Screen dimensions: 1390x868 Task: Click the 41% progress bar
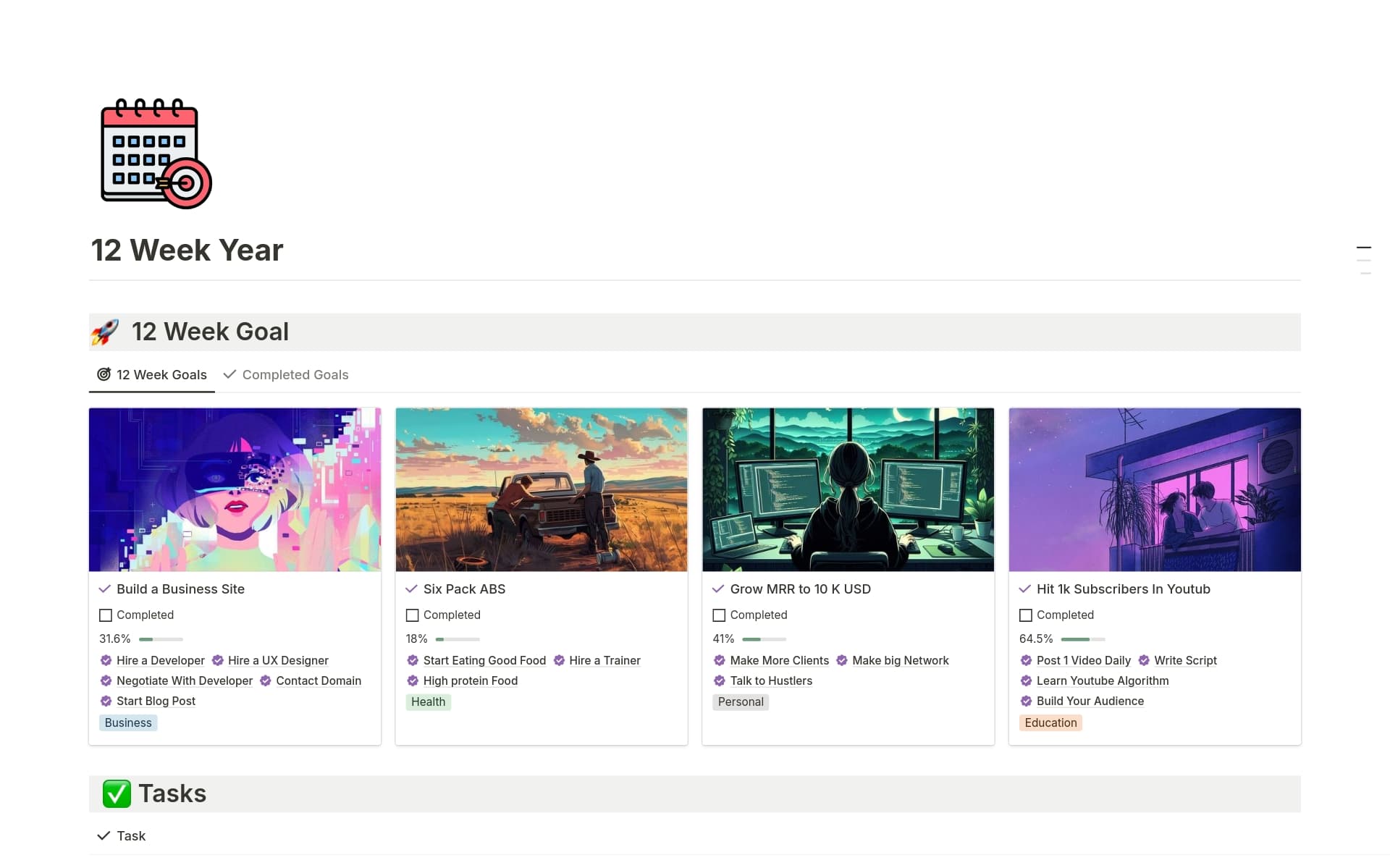(x=764, y=639)
